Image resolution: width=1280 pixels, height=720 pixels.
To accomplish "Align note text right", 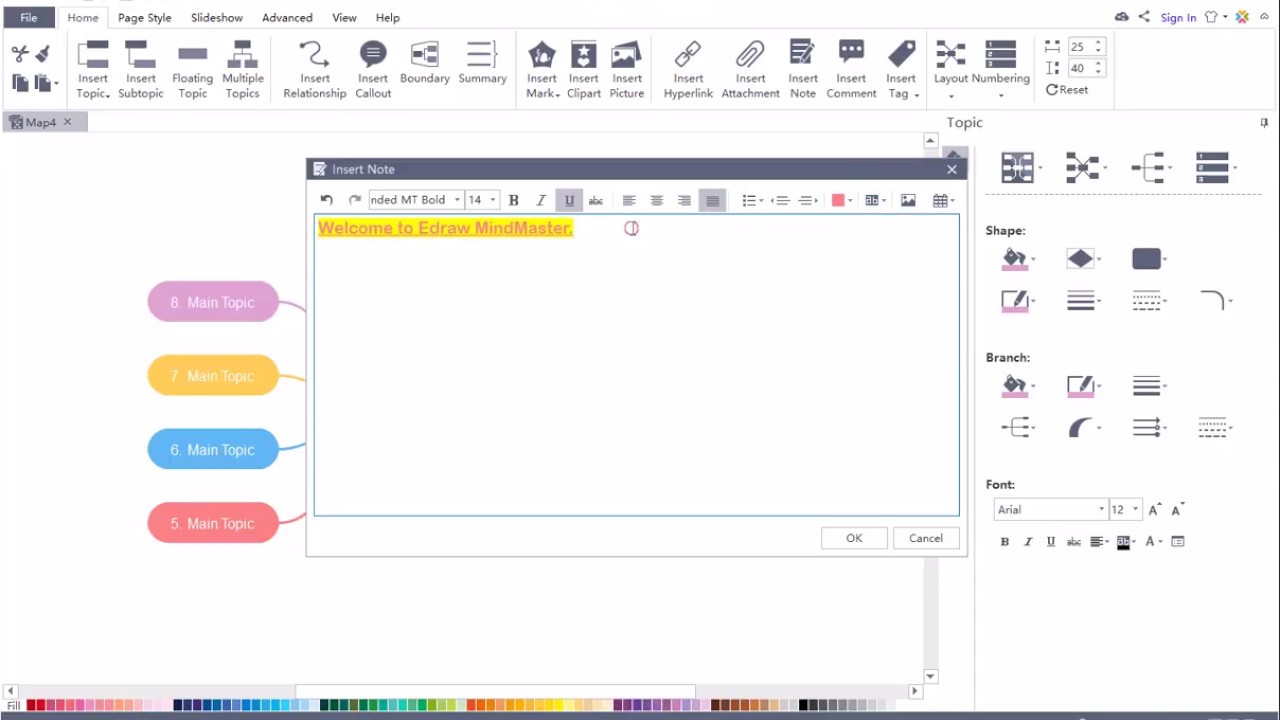I will tap(684, 200).
